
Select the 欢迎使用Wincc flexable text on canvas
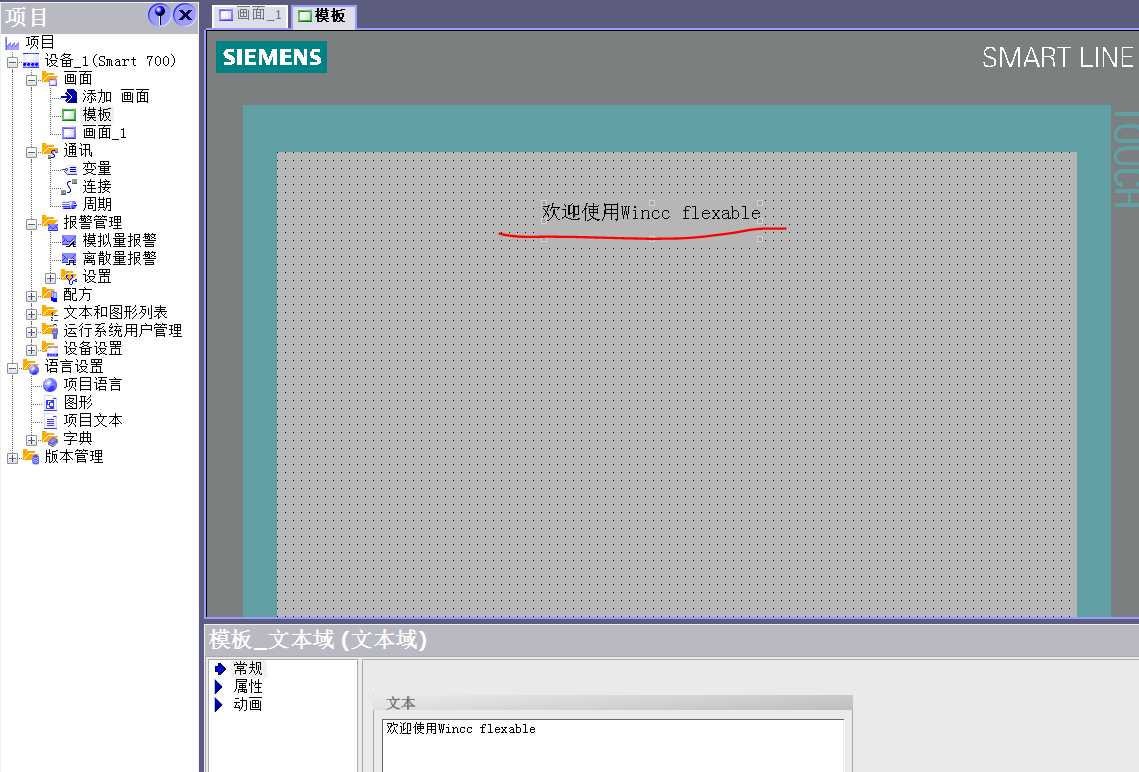pyautogui.click(x=651, y=213)
